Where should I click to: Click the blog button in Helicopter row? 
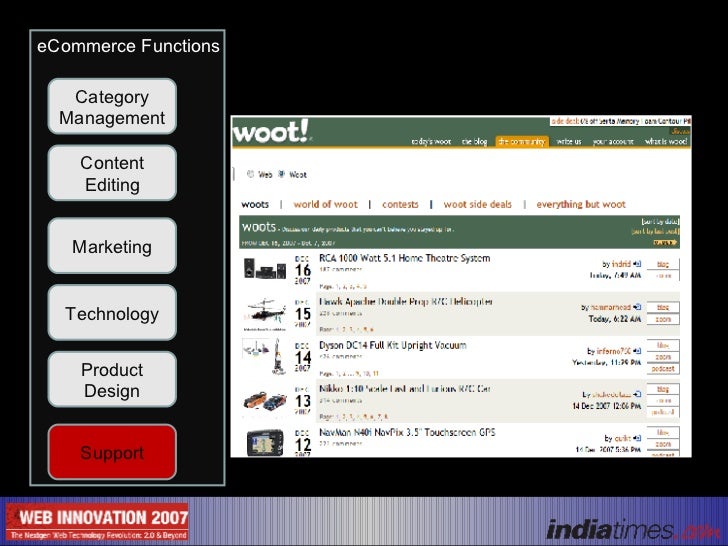tap(663, 307)
